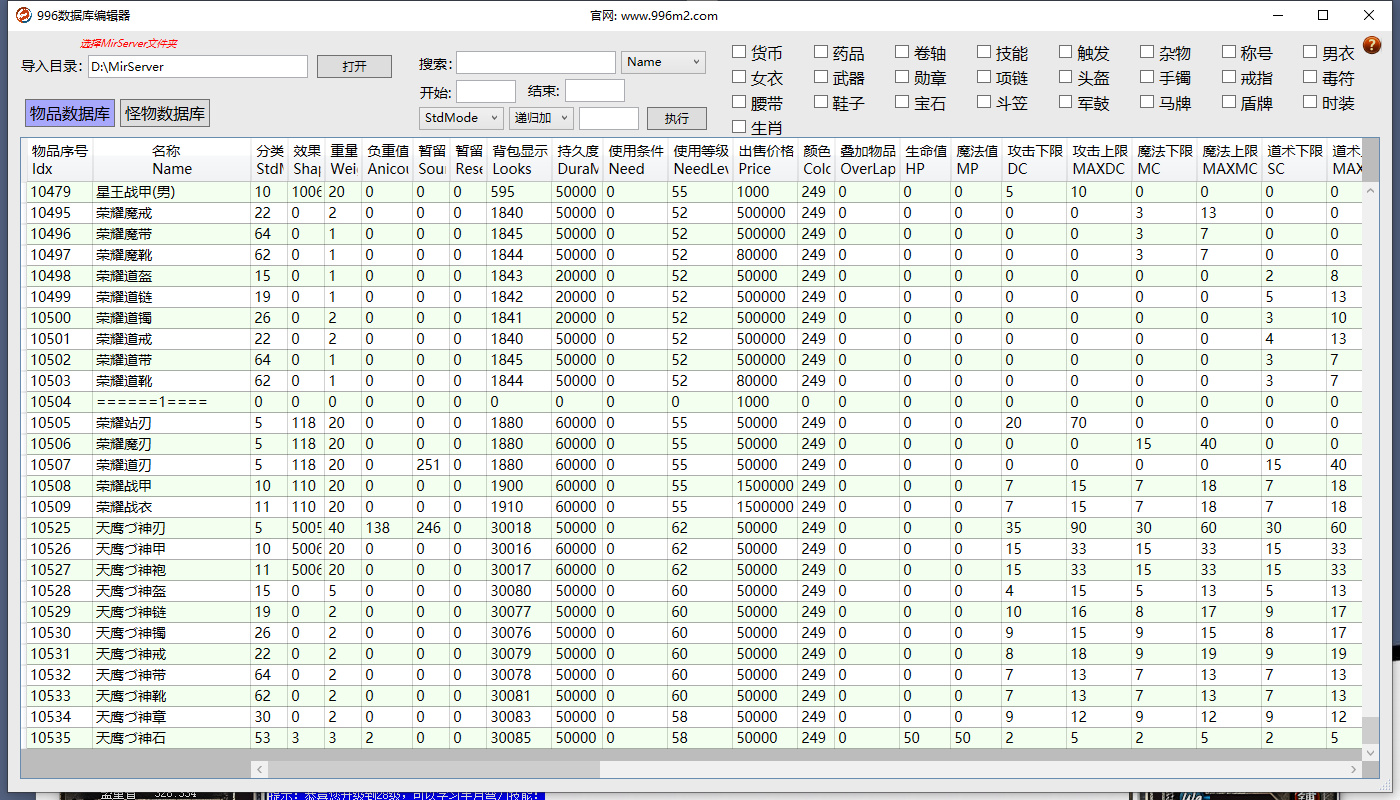
Task: Switch to the 怪物数据库 tab
Action: [x=165, y=113]
